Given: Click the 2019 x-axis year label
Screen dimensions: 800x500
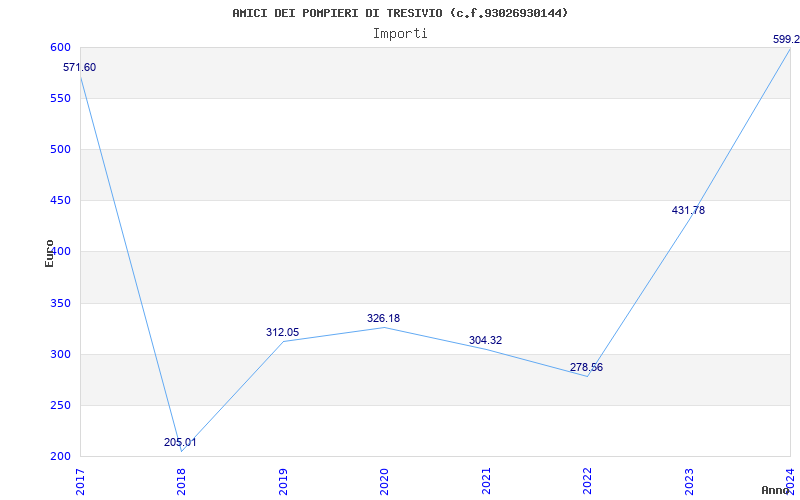Looking at the screenshot, I should (283, 481).
